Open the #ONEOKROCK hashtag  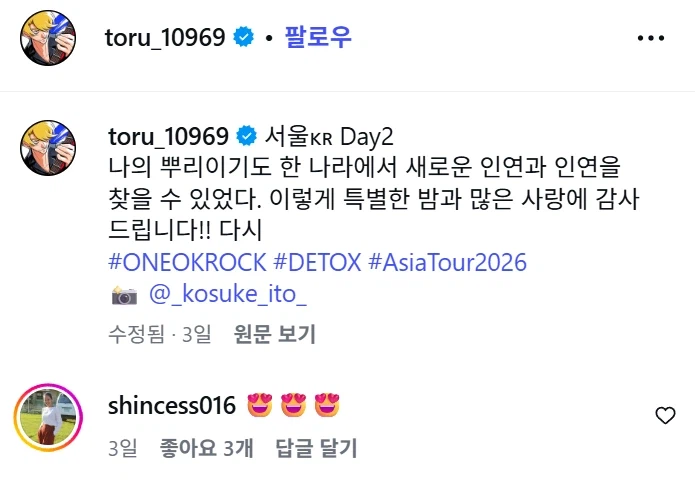pos(186,264)
